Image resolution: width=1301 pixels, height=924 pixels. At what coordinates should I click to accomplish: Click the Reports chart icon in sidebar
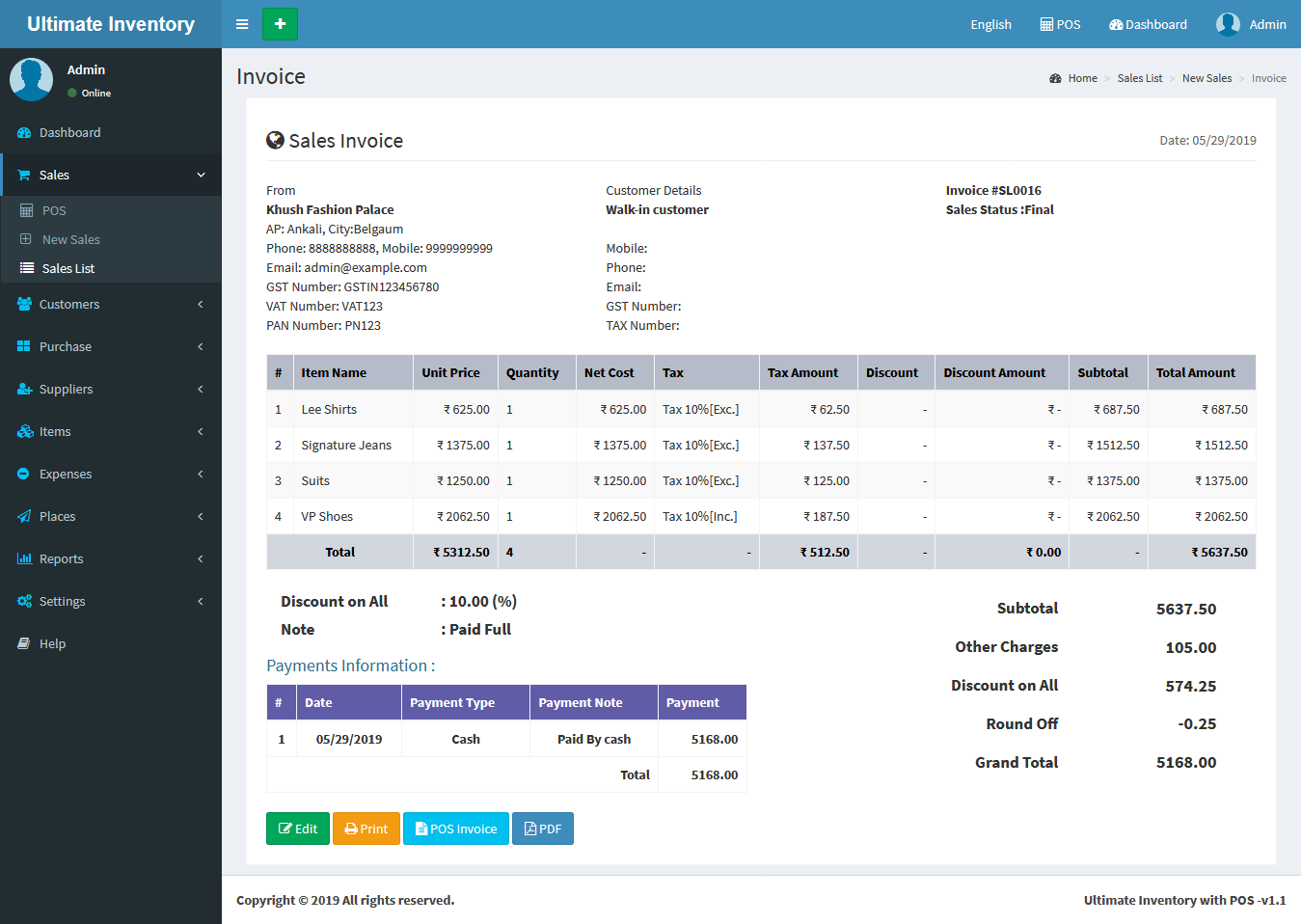coord(24,559)
